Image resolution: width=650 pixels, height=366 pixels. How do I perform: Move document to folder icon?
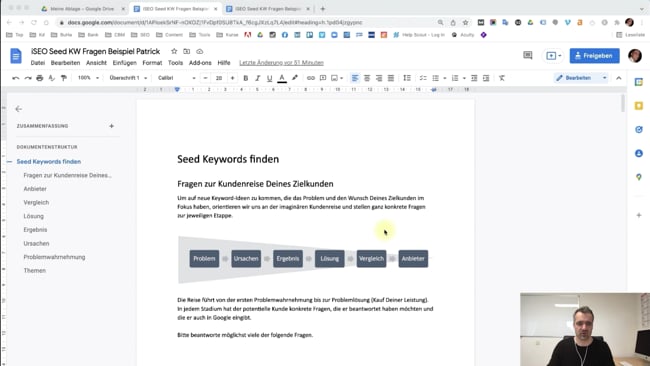tap(187, 51)
